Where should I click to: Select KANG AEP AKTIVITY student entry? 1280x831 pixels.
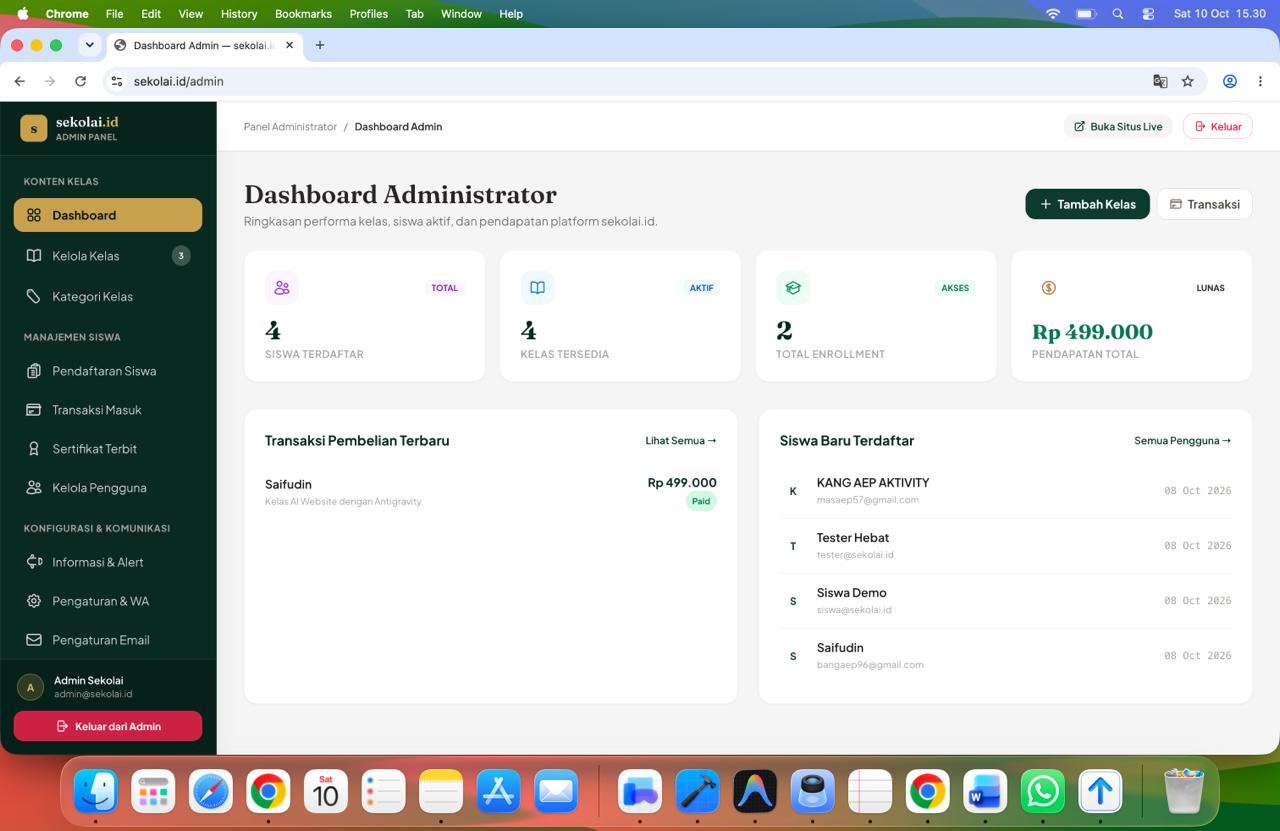(1005, 491)
